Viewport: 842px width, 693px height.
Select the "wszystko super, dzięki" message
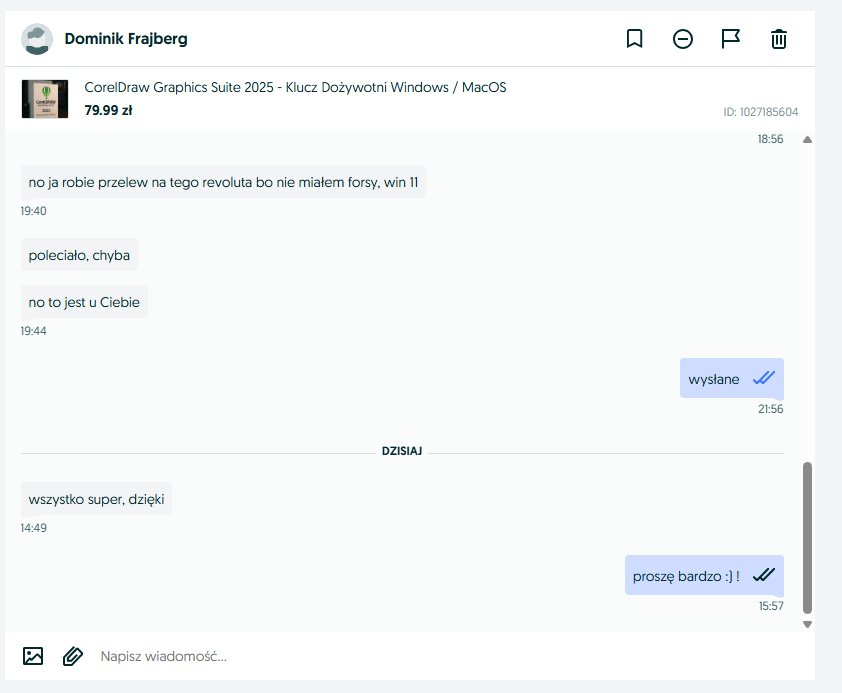point(96,499)
